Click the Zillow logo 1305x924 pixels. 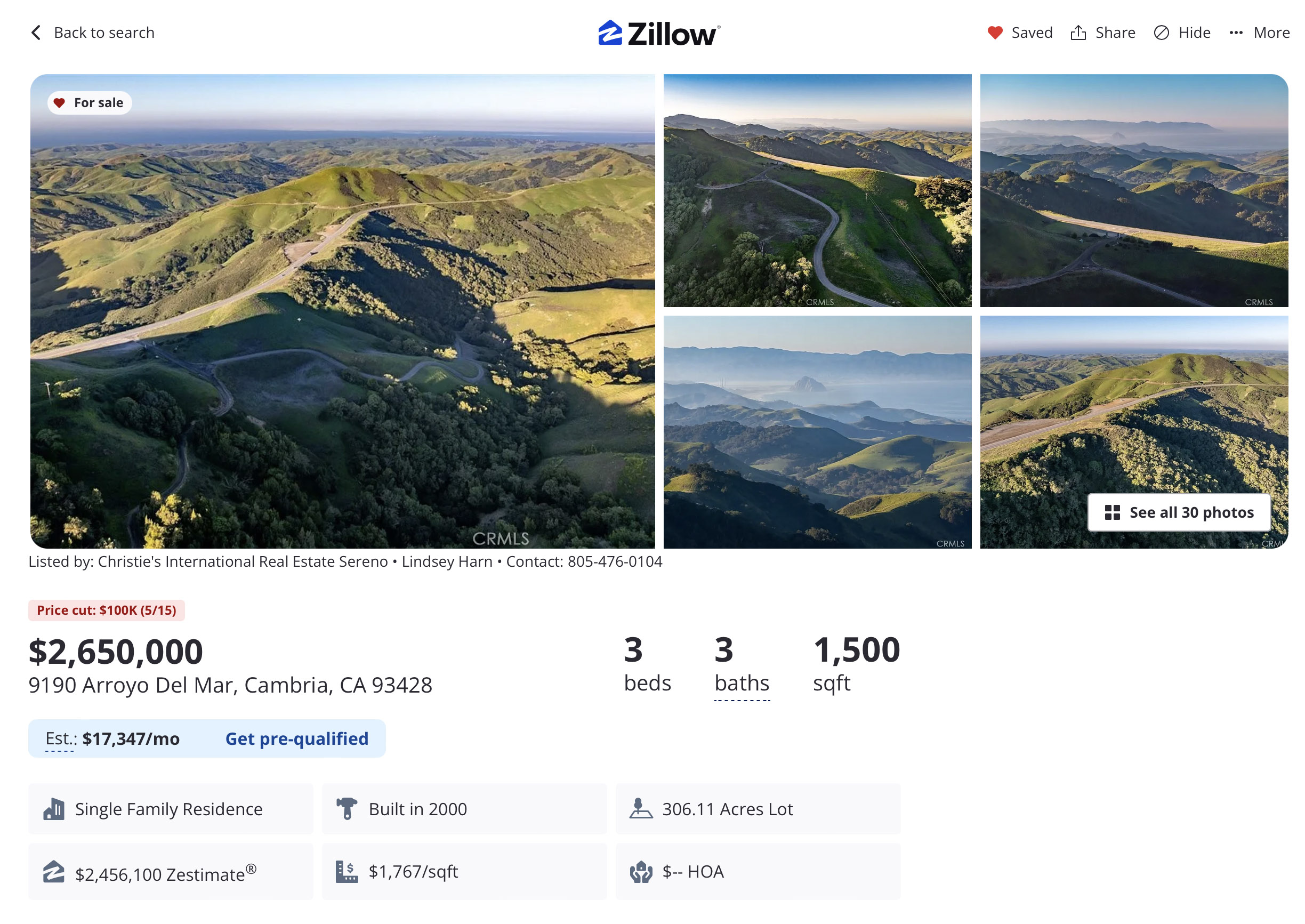[x=659, y=33]
